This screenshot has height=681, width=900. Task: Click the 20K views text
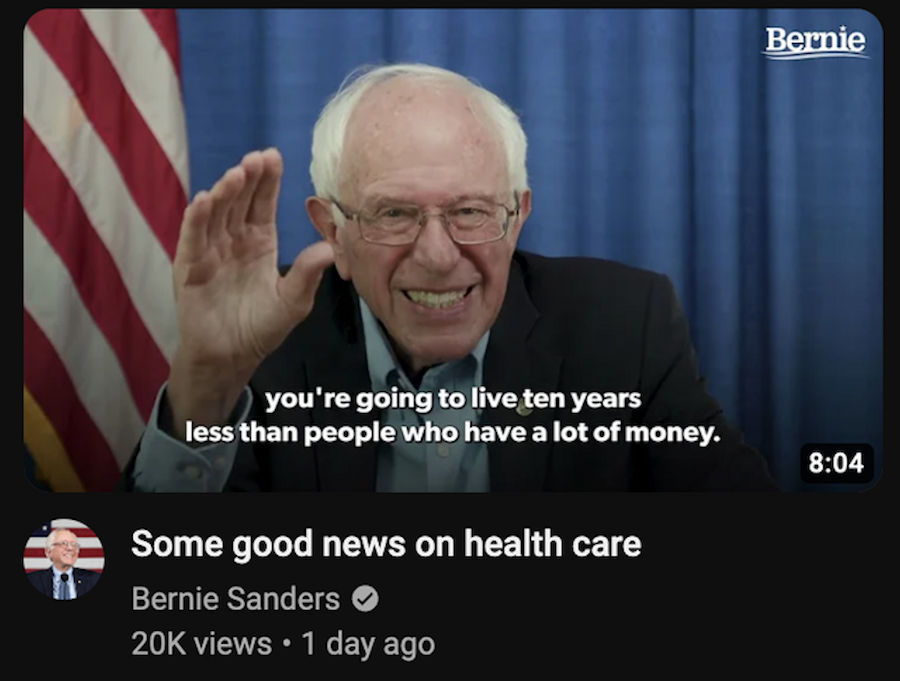pyautogui.click(x=201, y=643)
